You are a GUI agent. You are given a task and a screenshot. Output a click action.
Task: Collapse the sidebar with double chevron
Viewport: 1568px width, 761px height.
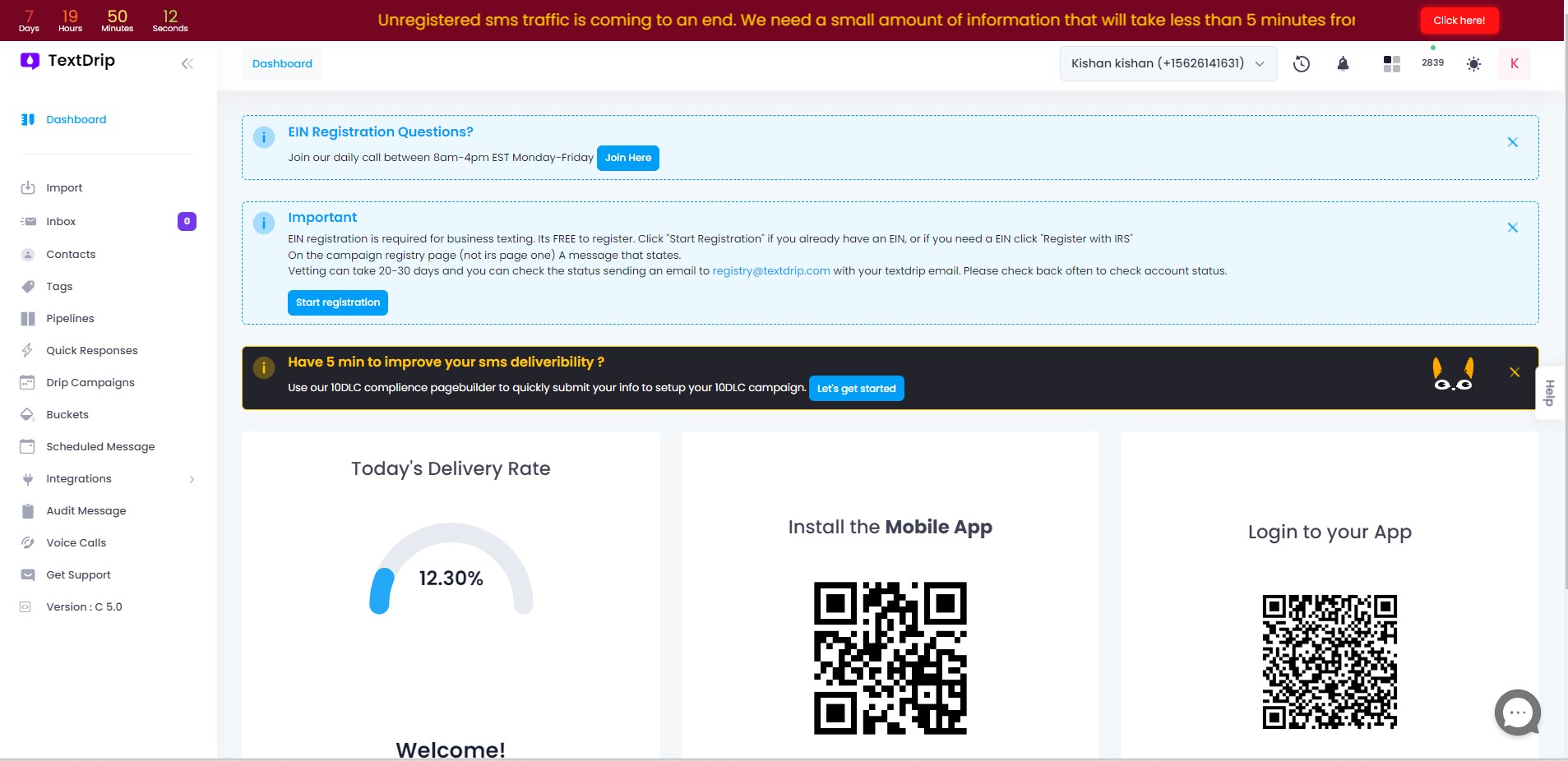coord(187,63)
